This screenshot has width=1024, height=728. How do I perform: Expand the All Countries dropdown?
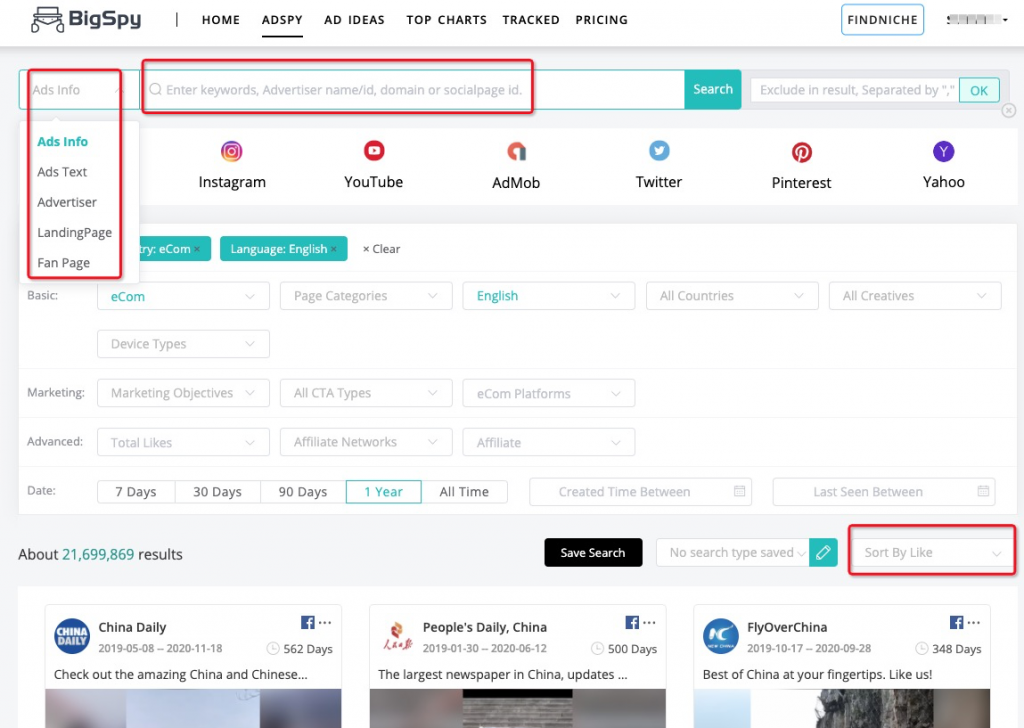(732, 296)
